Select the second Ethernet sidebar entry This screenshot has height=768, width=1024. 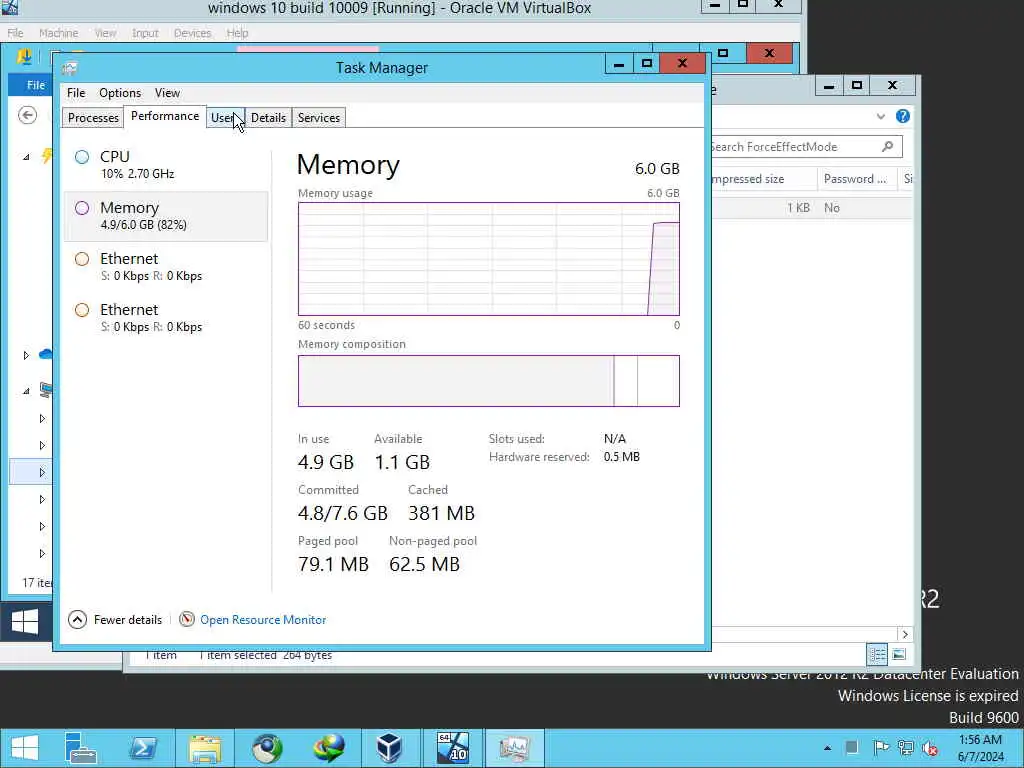[x=166, y=318]
